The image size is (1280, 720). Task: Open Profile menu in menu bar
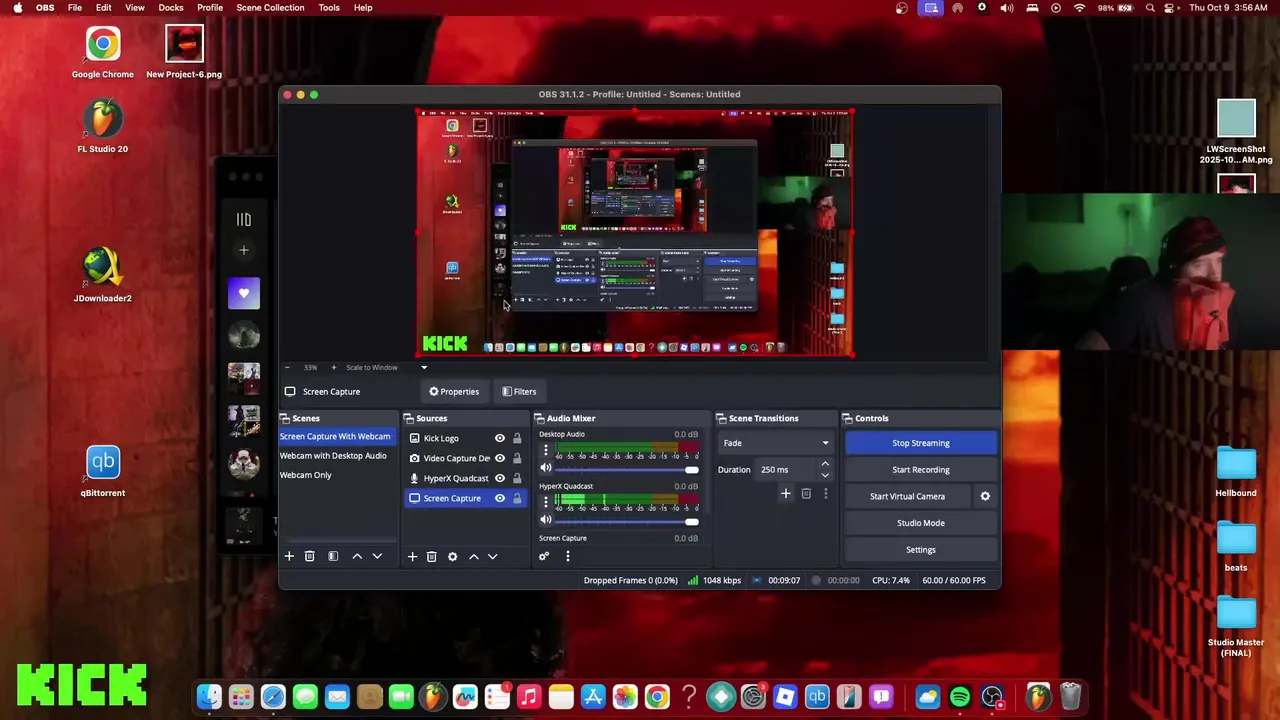210,7
